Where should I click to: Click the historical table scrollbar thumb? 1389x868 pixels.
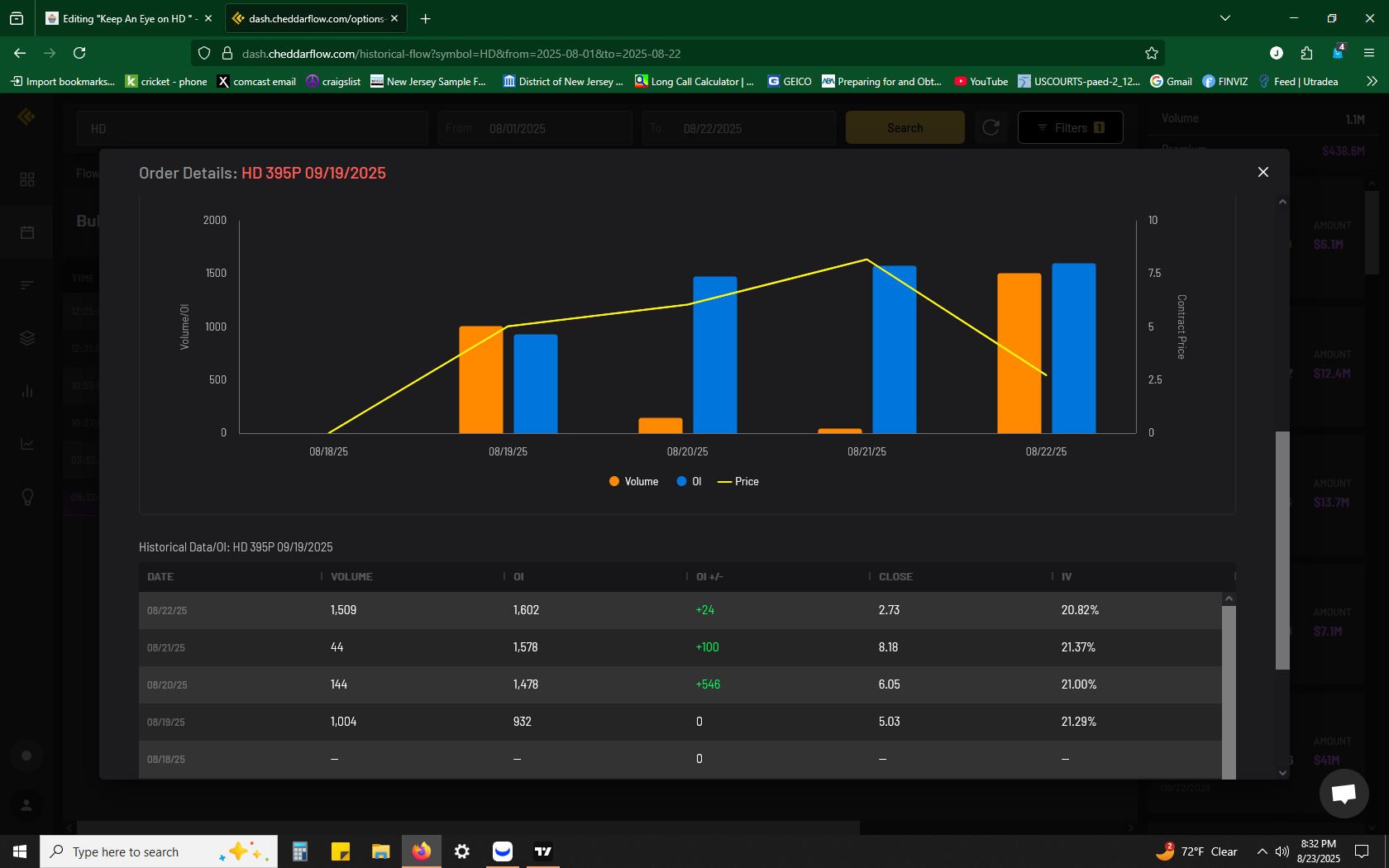pyautogui.click(x=1229, y=693)
